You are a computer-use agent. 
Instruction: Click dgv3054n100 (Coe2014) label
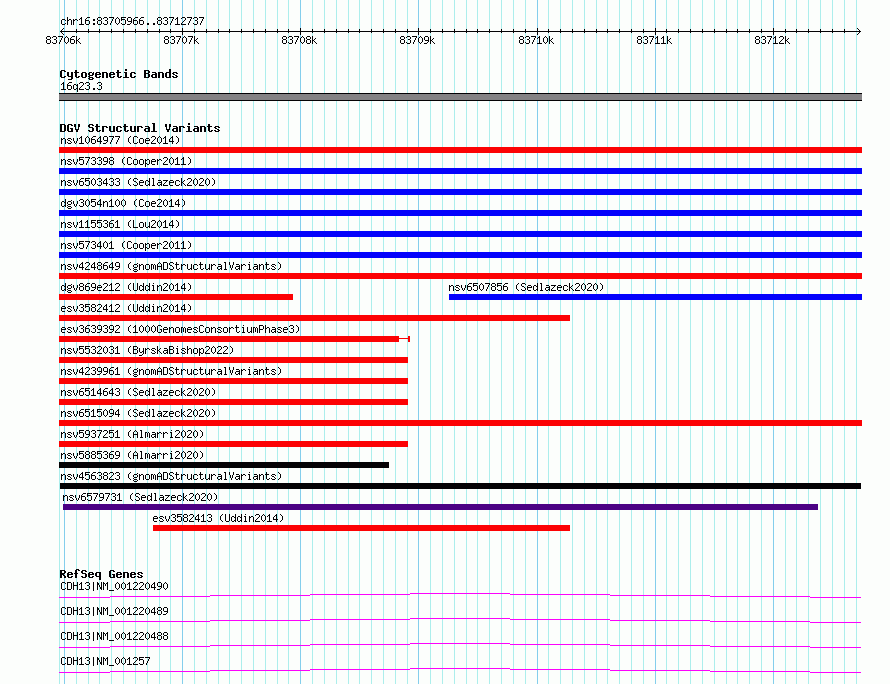(x=123, y=203)
